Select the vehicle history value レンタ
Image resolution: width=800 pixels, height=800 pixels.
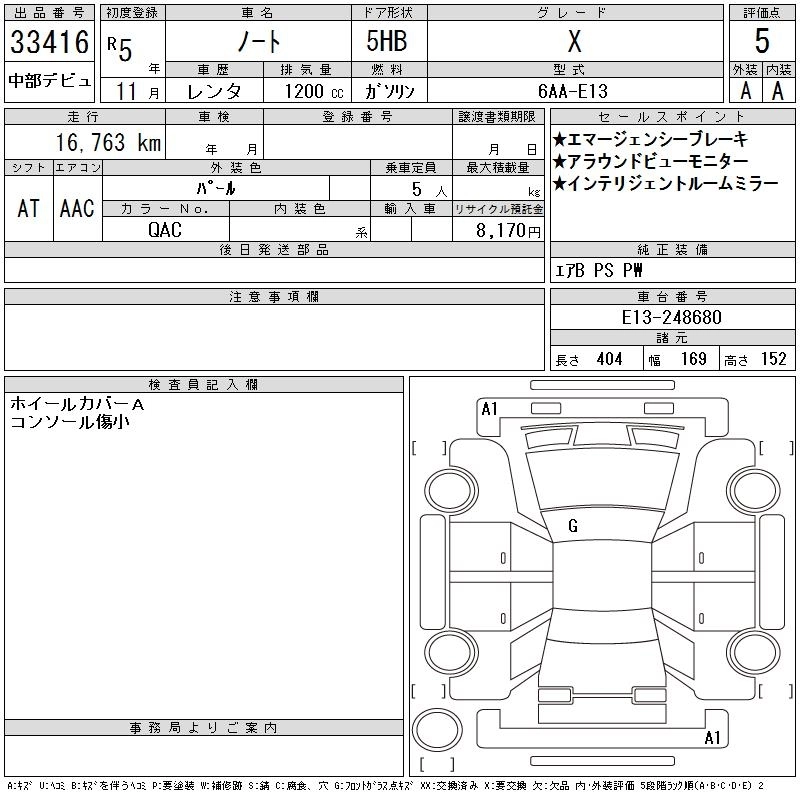214,91
